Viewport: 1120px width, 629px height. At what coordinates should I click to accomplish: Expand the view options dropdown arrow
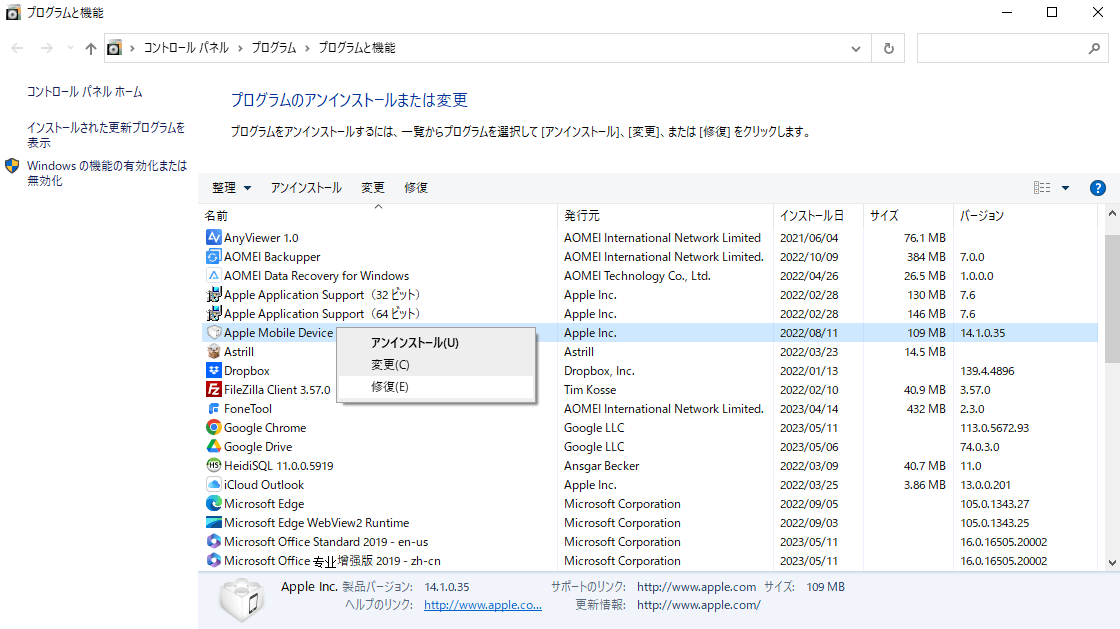(x=1065, y=188)
